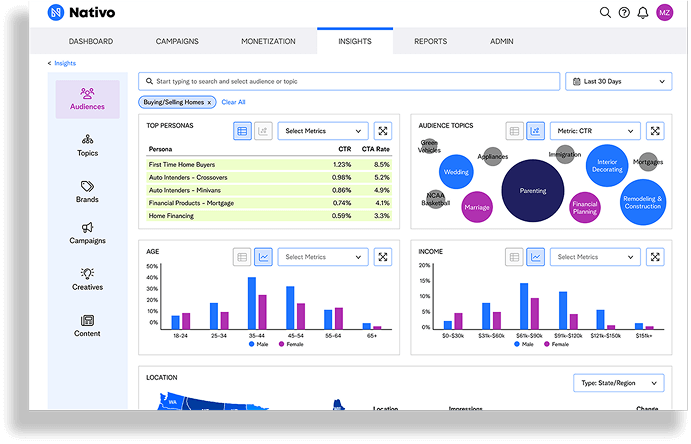Switch Income panel to chart view
691x444 pixels.
tap(535, 257)
